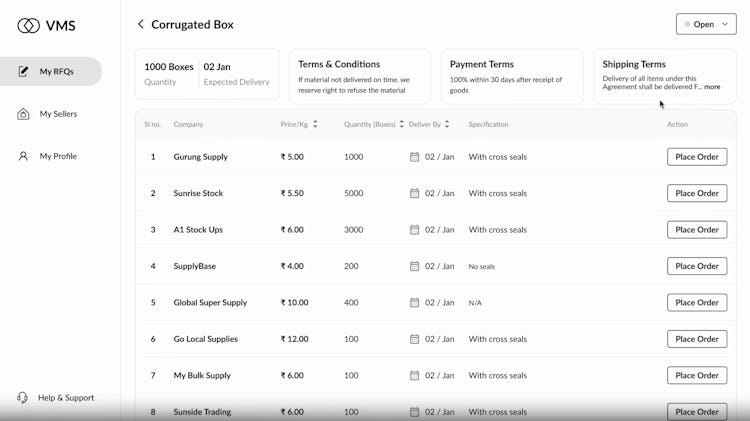Click the My RFQs edit icon
Screen dimensions: 750x421
click(23, 72)
